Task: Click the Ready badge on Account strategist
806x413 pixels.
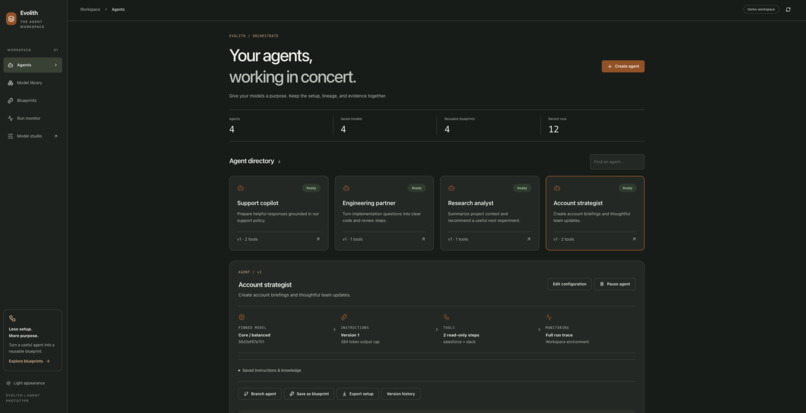Action: click(627, 188)
